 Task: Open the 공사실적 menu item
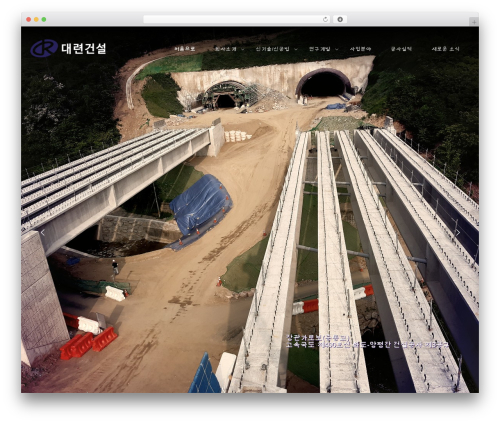point(401,49)
